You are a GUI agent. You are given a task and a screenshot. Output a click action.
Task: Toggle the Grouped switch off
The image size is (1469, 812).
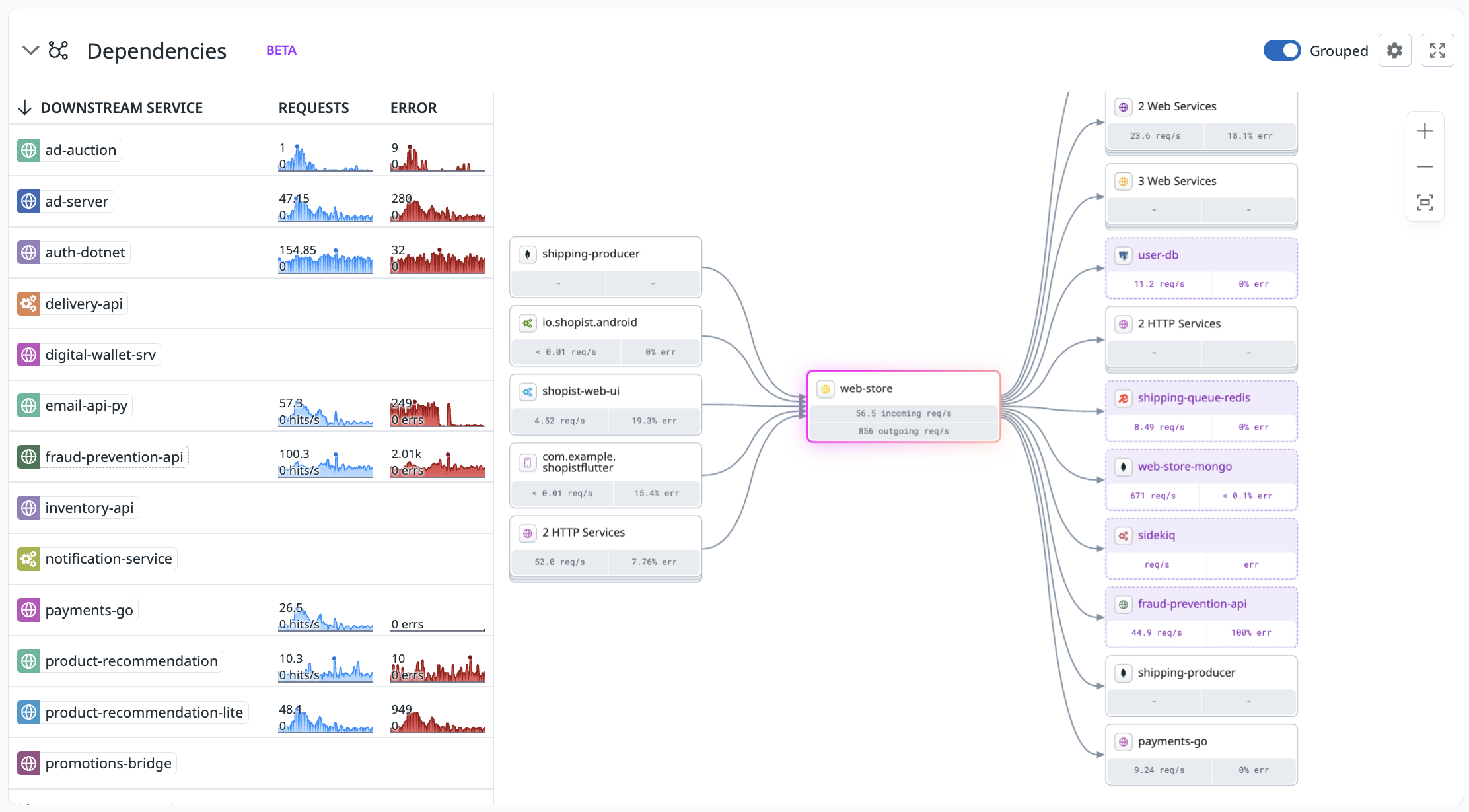tap(1281, 51)
